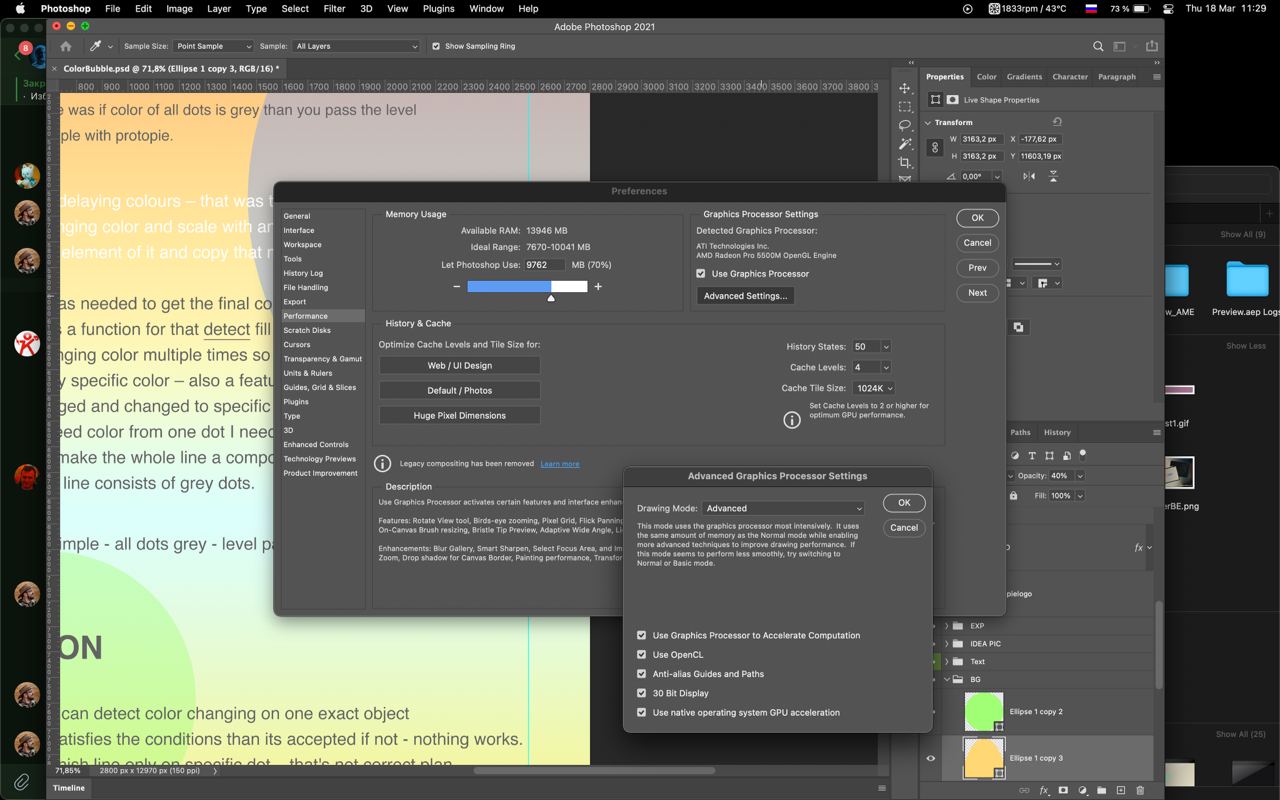Select the Crop tool
The width and height of the screenshot is (1280, 800).
[x=905, y=163]
